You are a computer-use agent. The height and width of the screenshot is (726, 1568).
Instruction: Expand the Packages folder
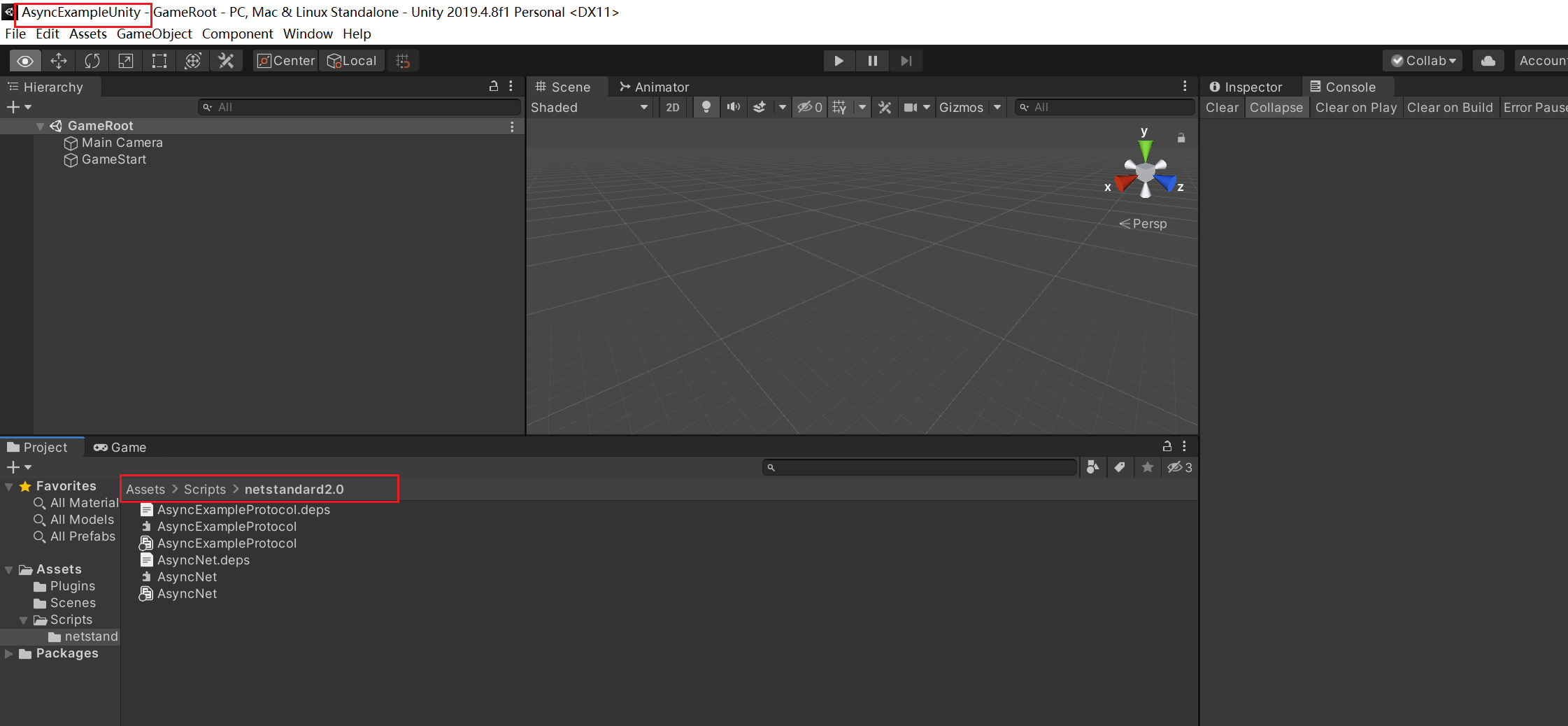9,653
